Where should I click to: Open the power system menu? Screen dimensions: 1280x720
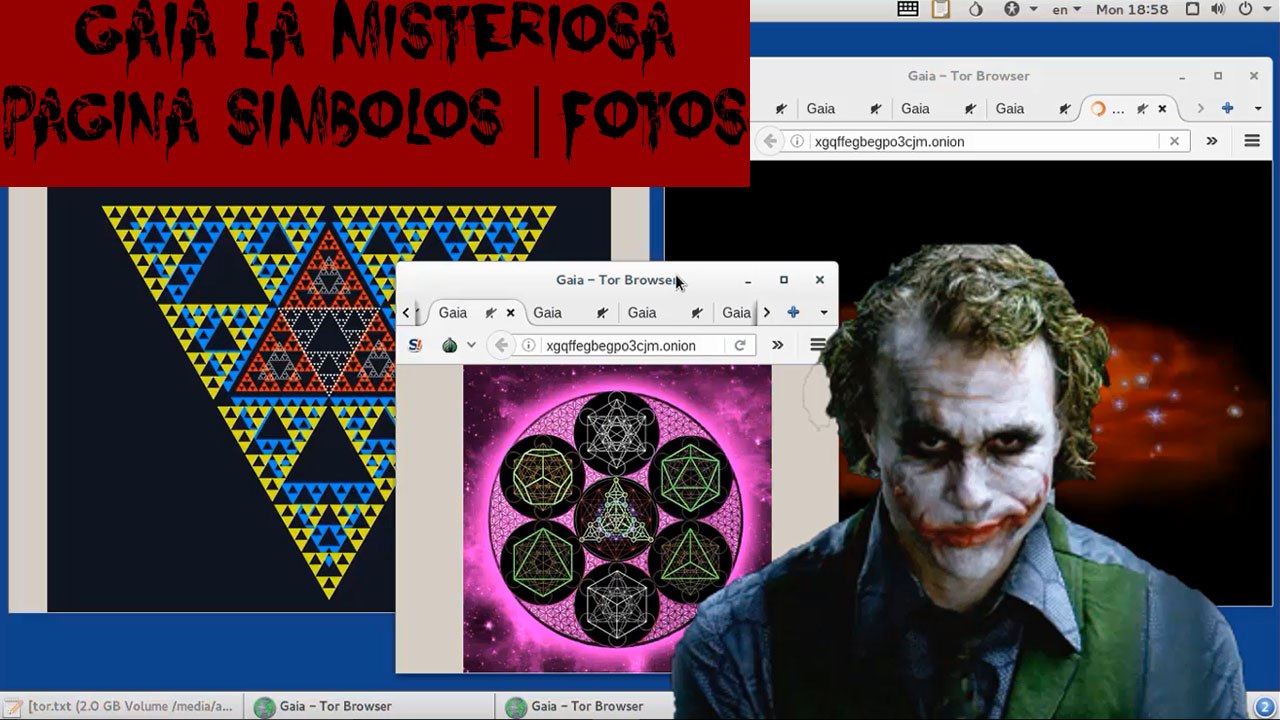tap(1245, 9)
